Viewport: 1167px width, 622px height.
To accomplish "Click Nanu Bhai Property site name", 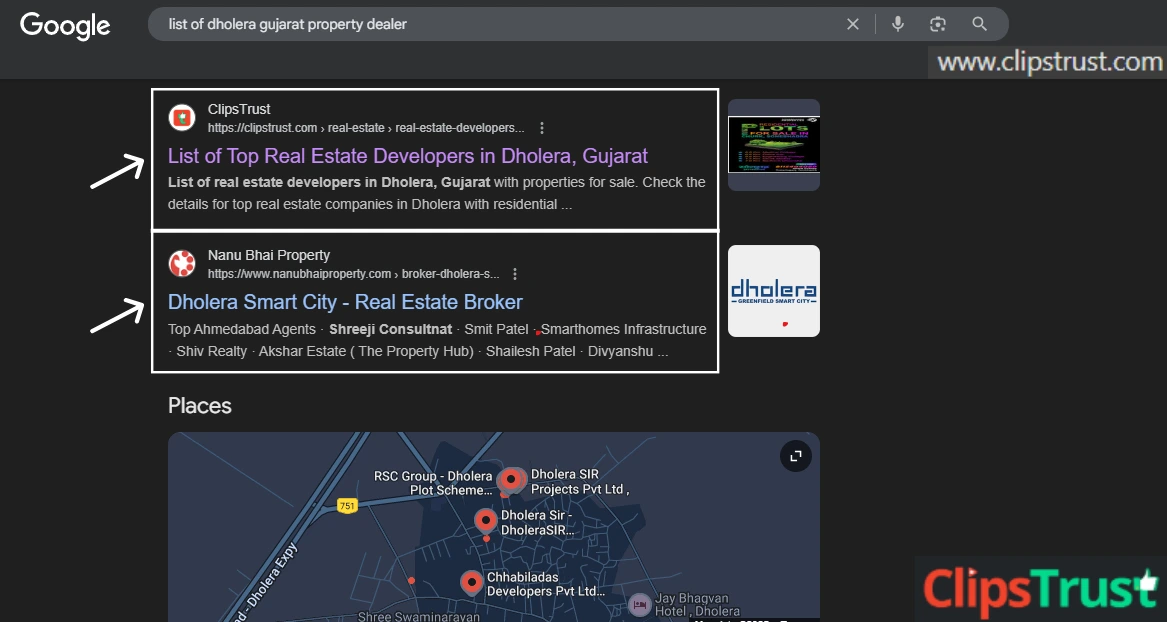I will [269, 255].
